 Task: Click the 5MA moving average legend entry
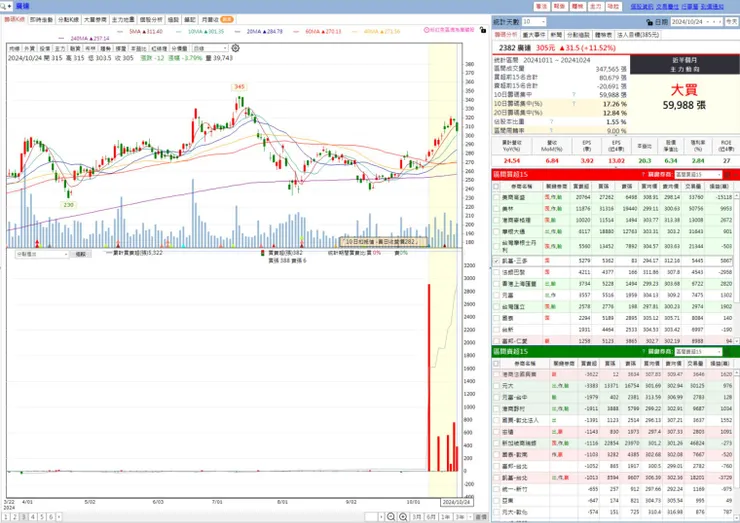[146, 32]
